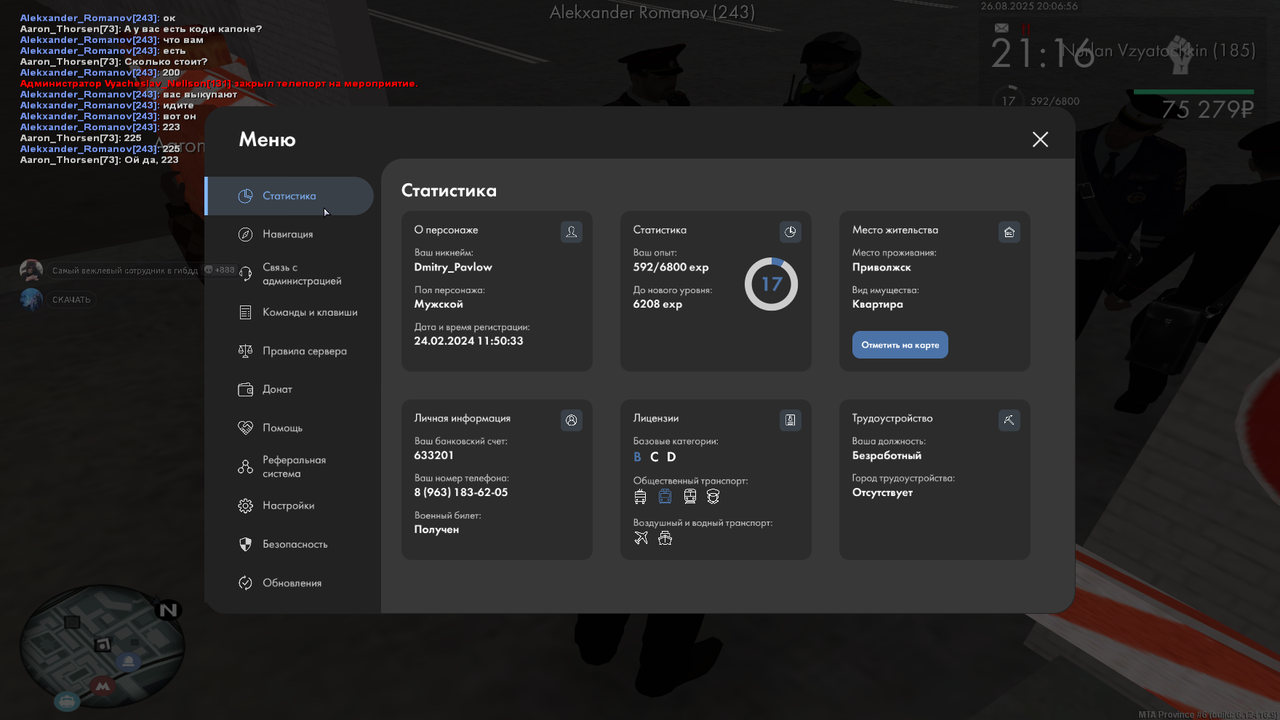Viewport: 1280px width, 720px height.
Task: Click the registration date 24.02.2024 11:50:33
Action: tap(468, 341)
